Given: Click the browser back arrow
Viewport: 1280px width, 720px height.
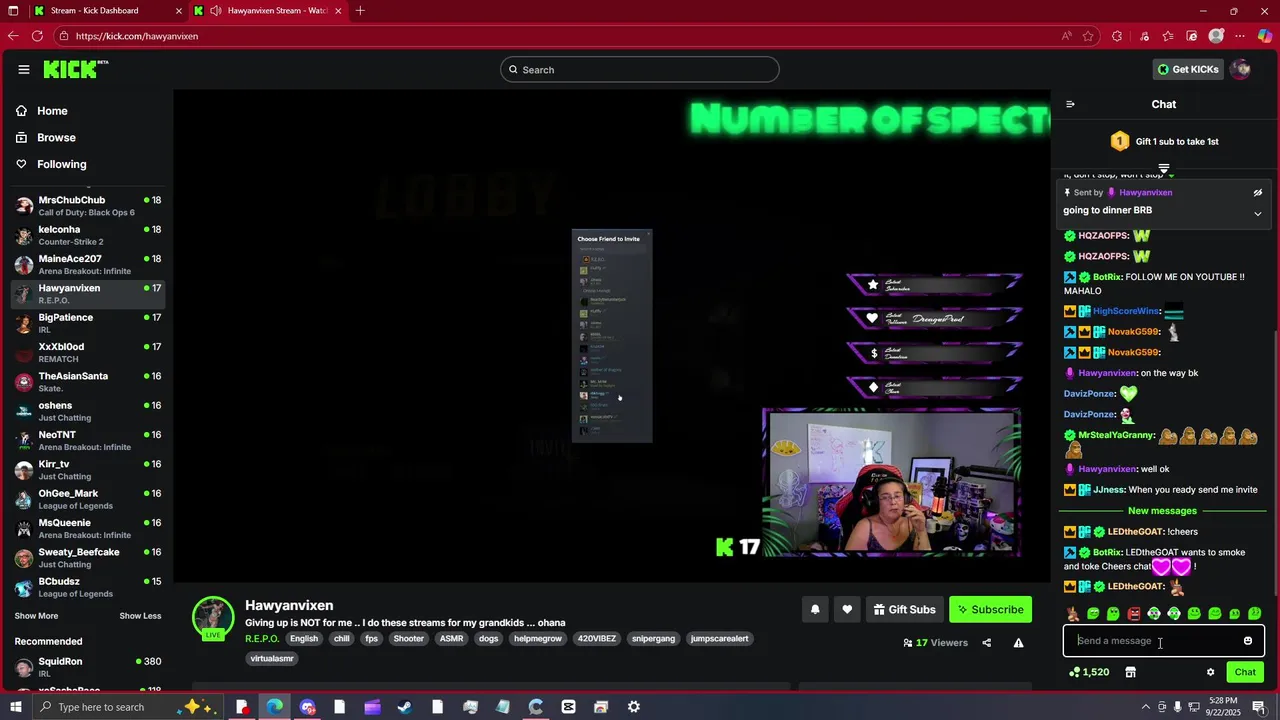Looking at the screenshot, I should pyautogui.click(x=12, y=36).
